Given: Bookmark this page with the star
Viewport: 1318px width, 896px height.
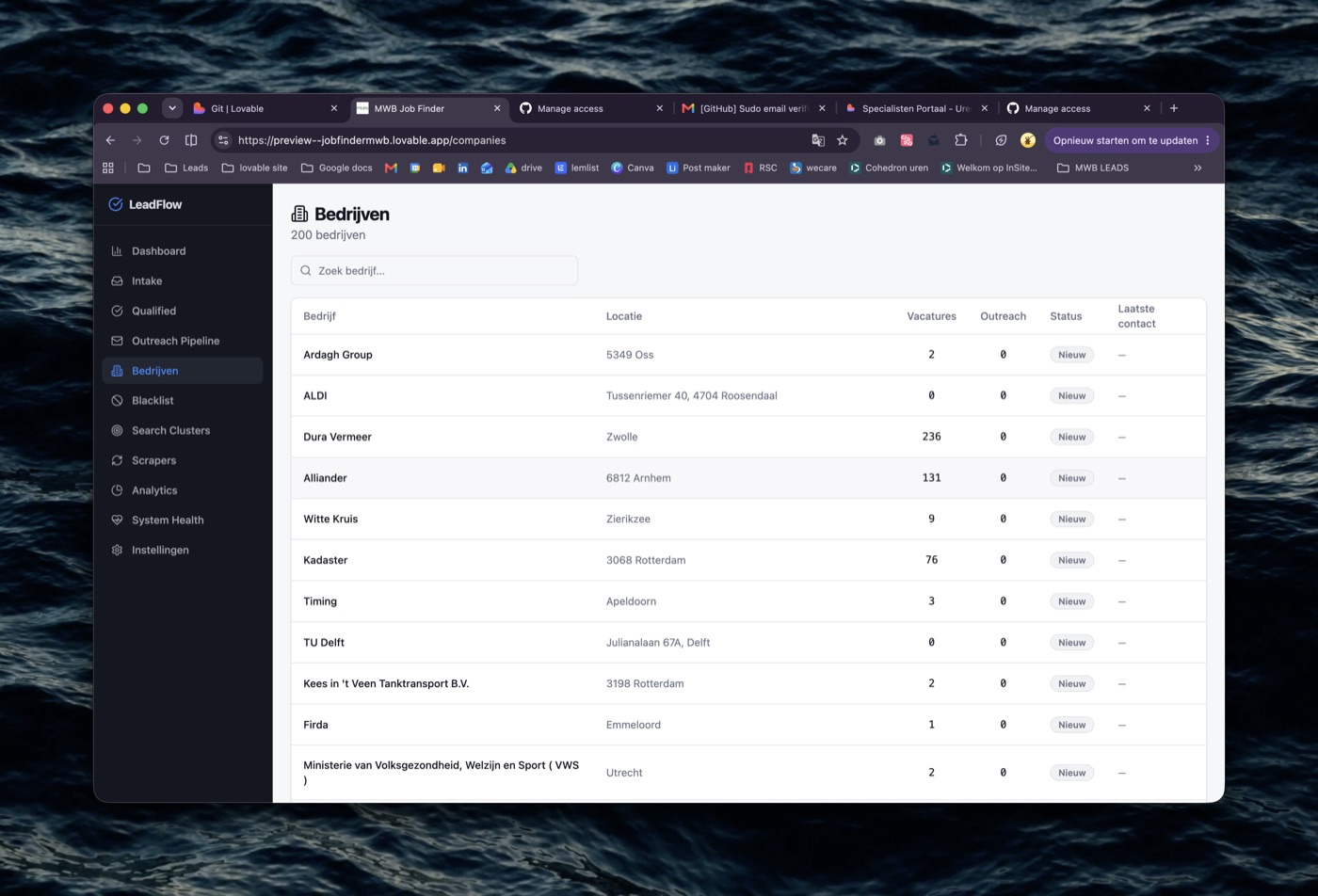Looking at the screenshot, I should 843,140.
